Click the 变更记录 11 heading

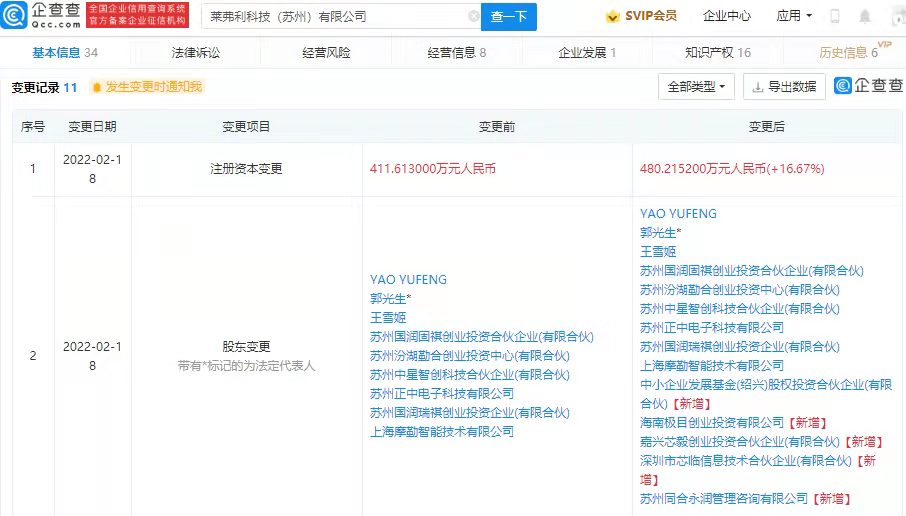coord(44,87)
